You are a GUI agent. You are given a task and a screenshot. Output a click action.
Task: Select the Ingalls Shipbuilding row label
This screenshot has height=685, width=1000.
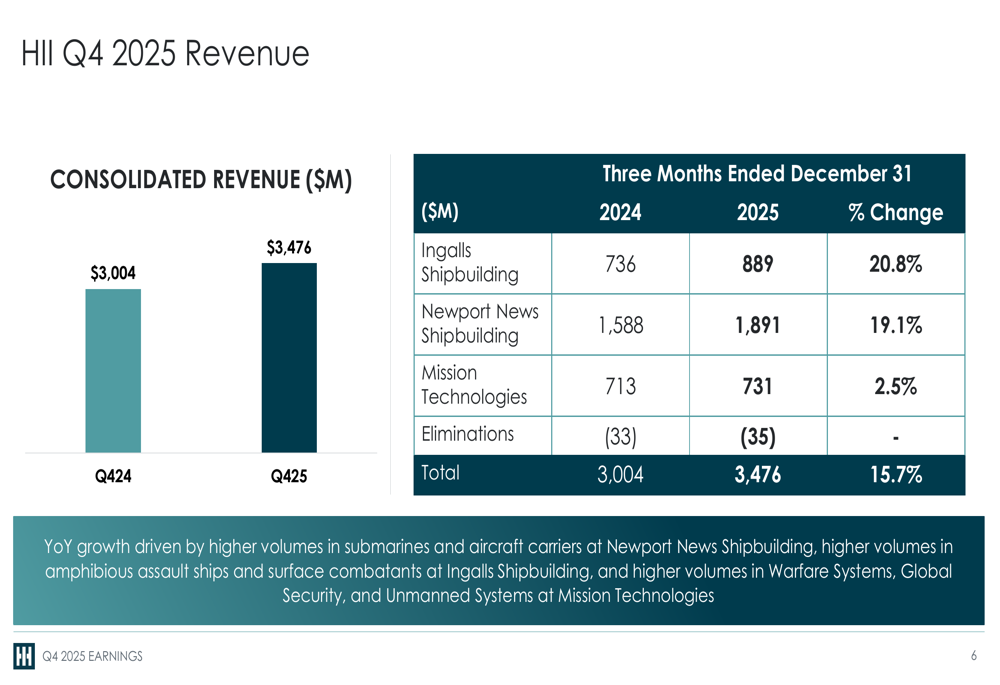[470, 263]
